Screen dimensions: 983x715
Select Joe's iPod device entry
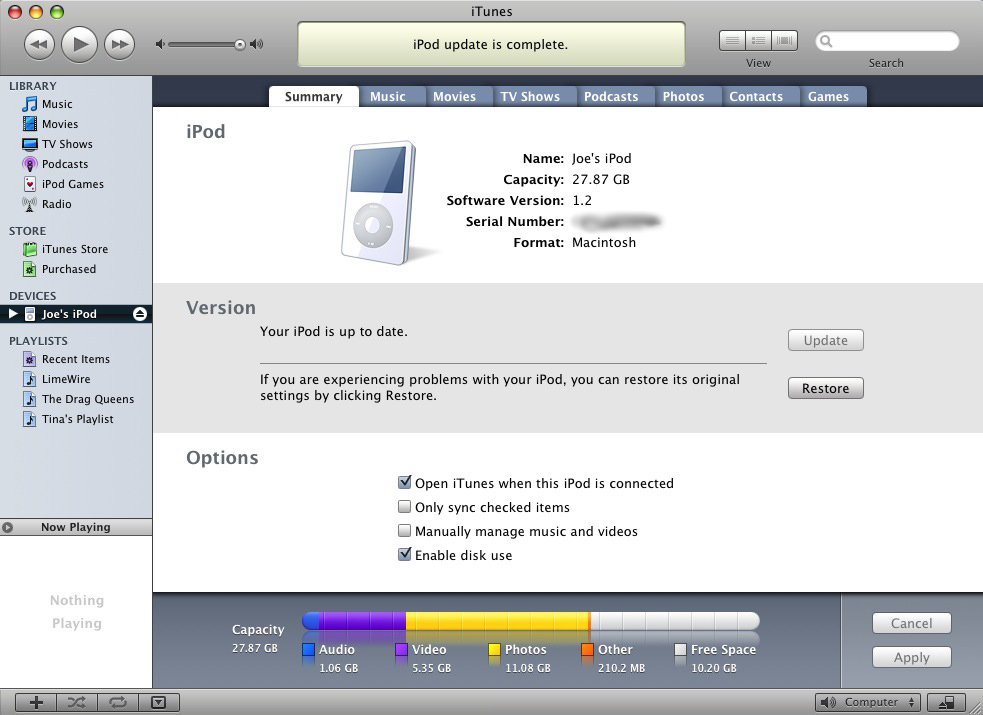(76, 314)
